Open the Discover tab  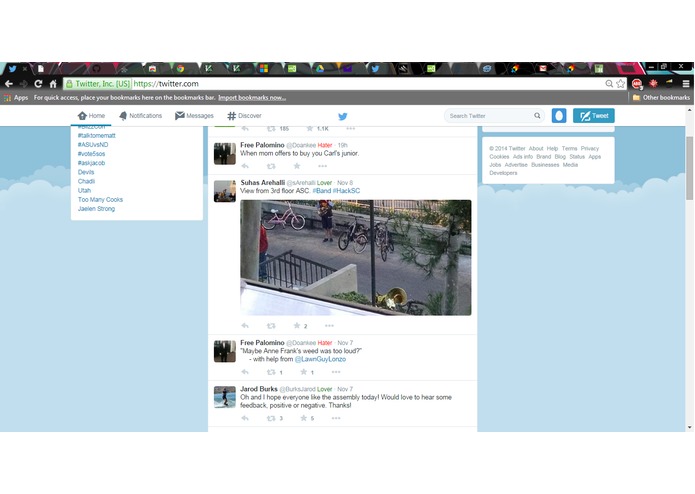click(x=244, y=116)
